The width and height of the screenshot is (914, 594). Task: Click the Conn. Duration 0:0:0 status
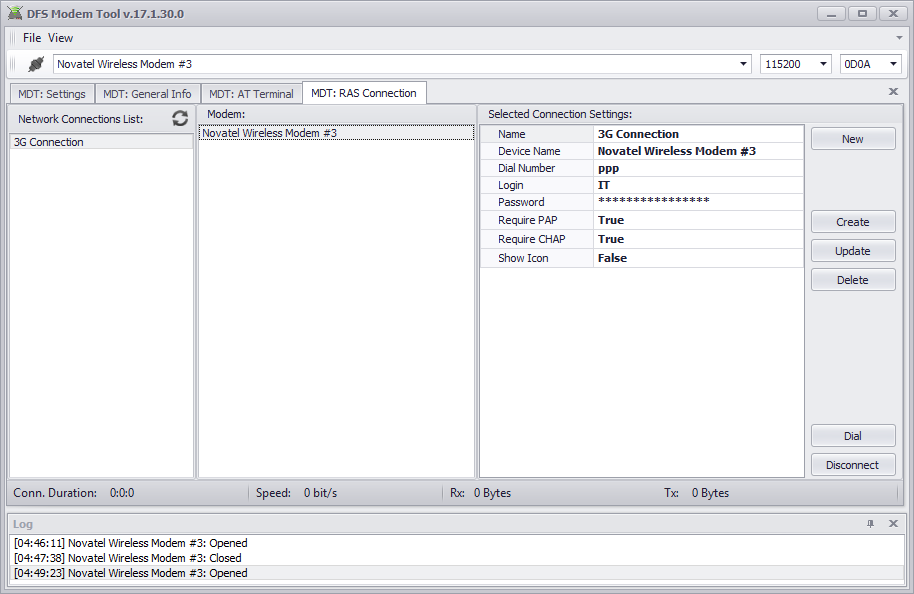(73, 493)
